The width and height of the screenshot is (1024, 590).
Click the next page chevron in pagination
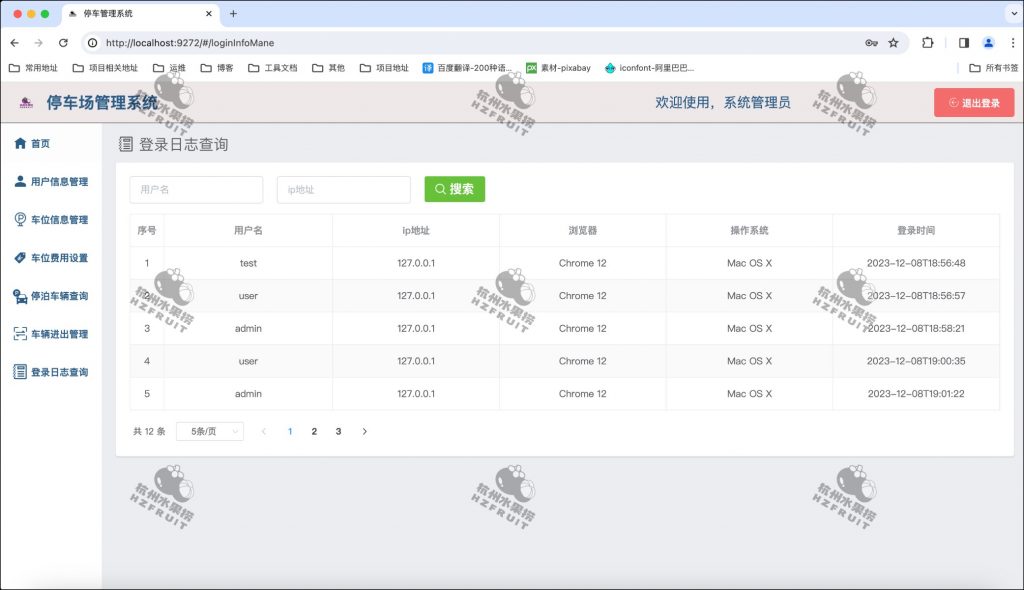[x=364, y=431]
